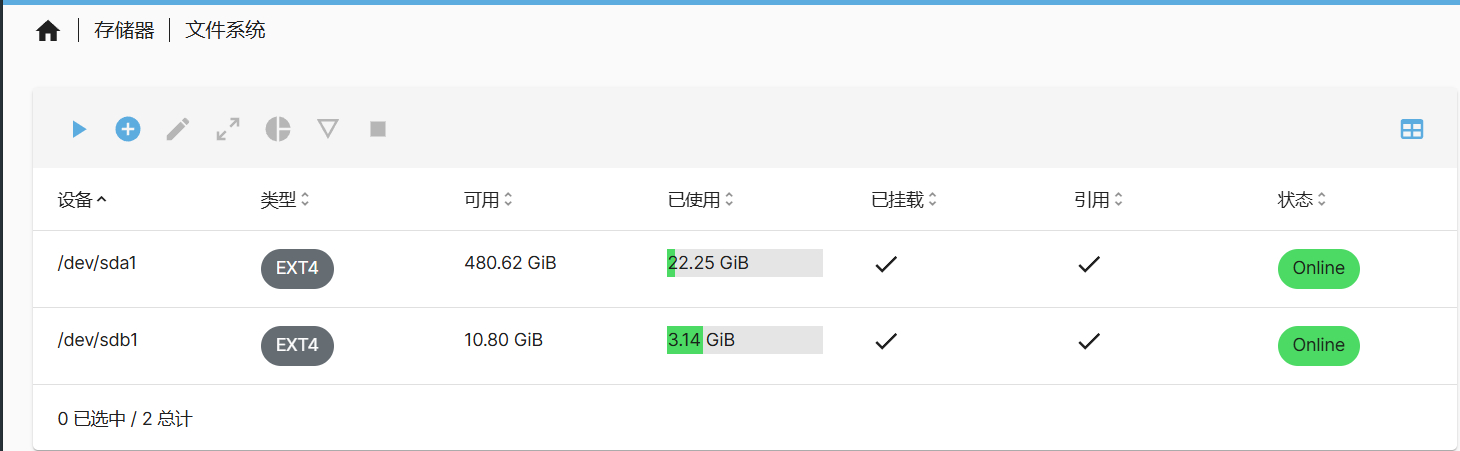Image resolution: width=1460 pixels, height=451 pixels.
Task: Open the 存储器 breadcrumb
Action: point(124,31)
